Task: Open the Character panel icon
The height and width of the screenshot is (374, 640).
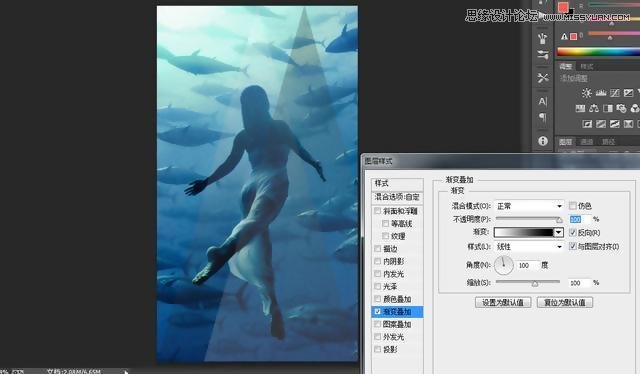Action: [542, 101]
